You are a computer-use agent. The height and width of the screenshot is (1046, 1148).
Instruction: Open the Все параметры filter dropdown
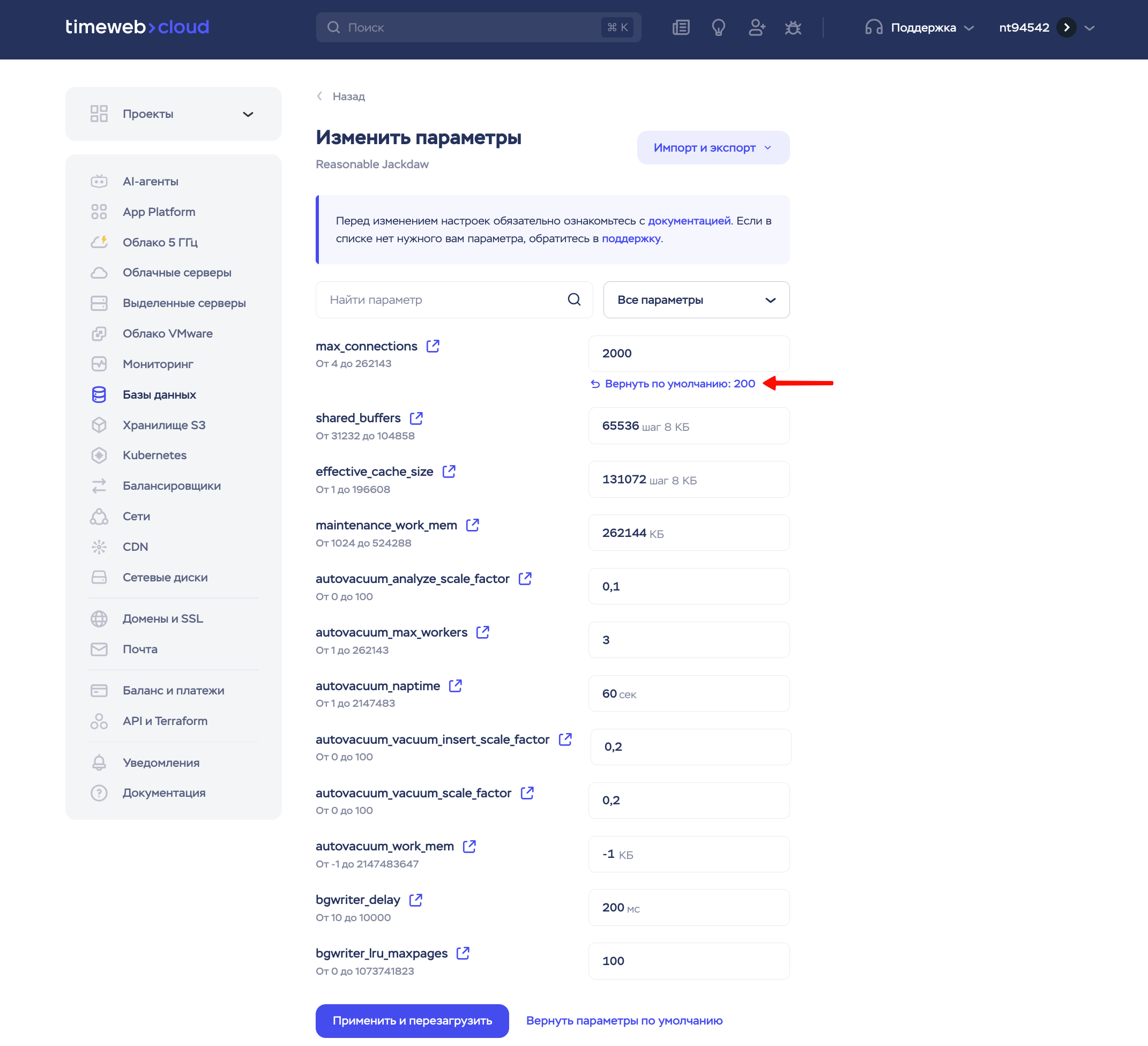696,300
